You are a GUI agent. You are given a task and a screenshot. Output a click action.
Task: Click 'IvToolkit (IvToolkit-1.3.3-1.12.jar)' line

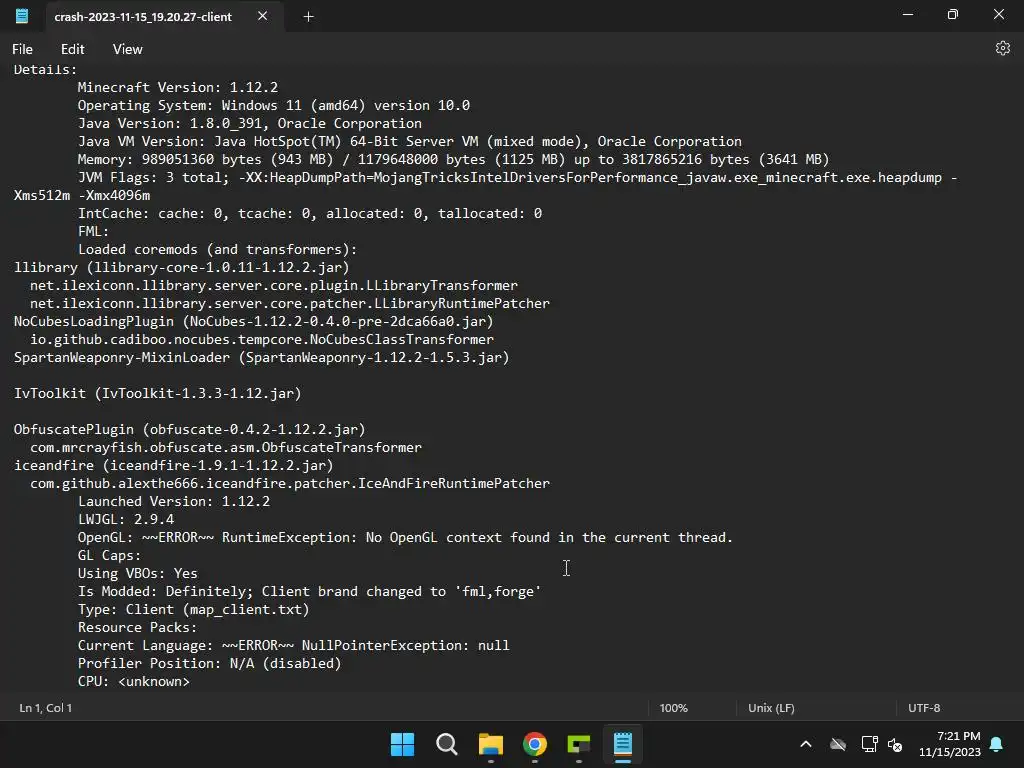click(157, 393)
